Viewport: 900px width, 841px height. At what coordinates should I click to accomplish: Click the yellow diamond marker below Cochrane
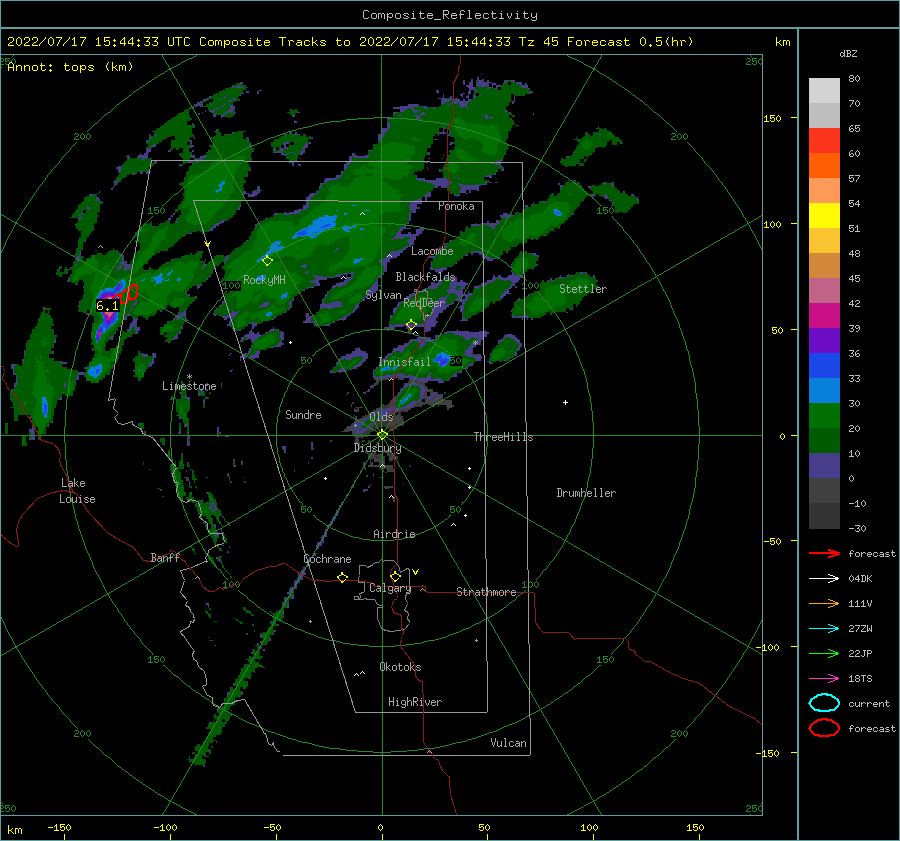click(342, 578)
